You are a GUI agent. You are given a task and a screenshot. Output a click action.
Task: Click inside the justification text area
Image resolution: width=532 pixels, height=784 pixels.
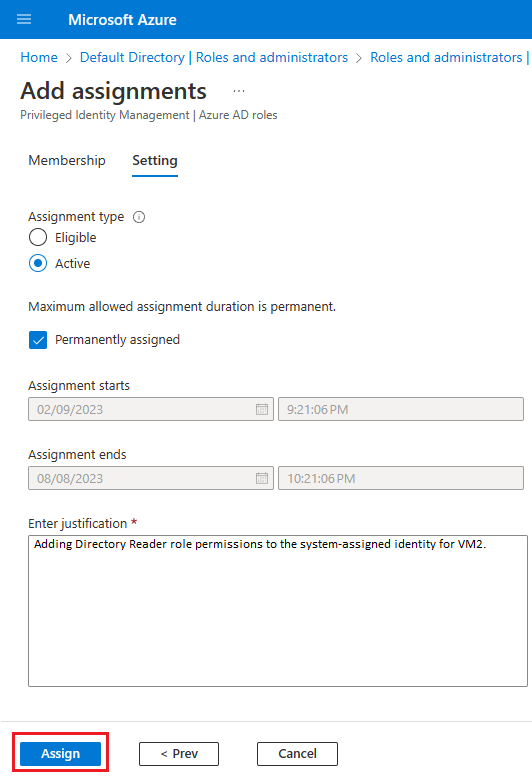(x=278, y=611)
